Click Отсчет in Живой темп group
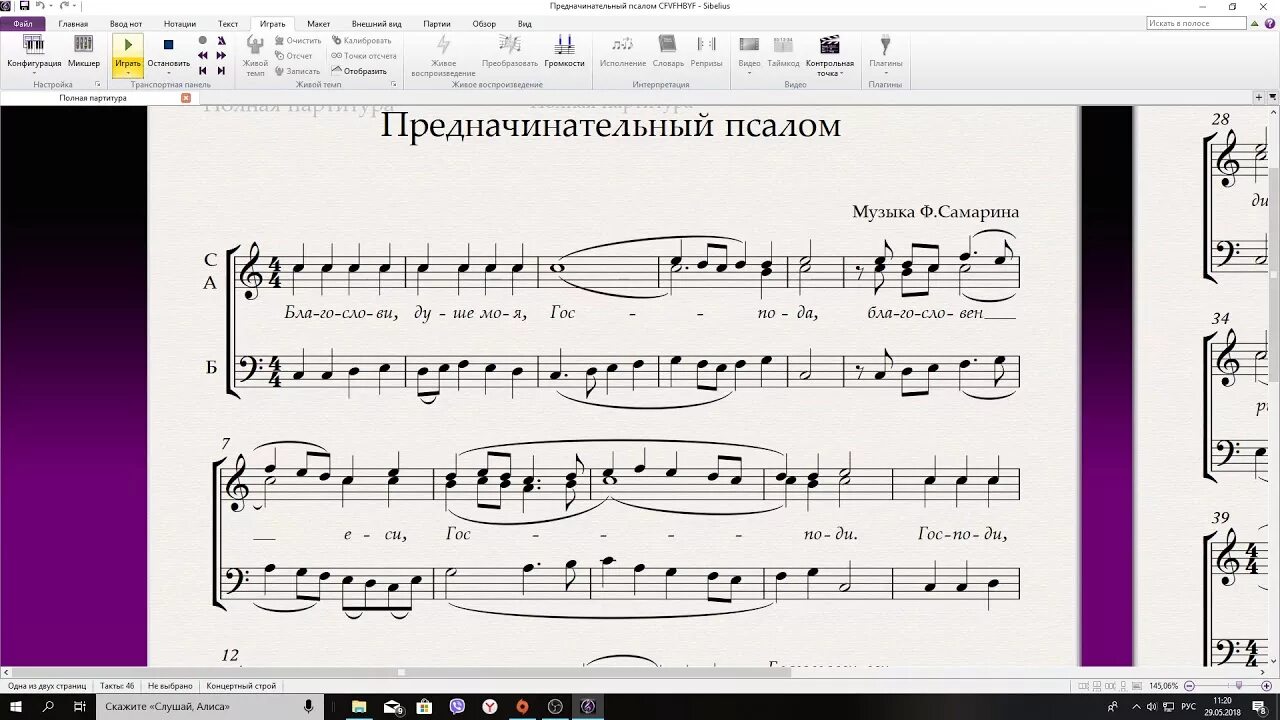Viewport: 1280px width, 720px height. pos(293,56)
